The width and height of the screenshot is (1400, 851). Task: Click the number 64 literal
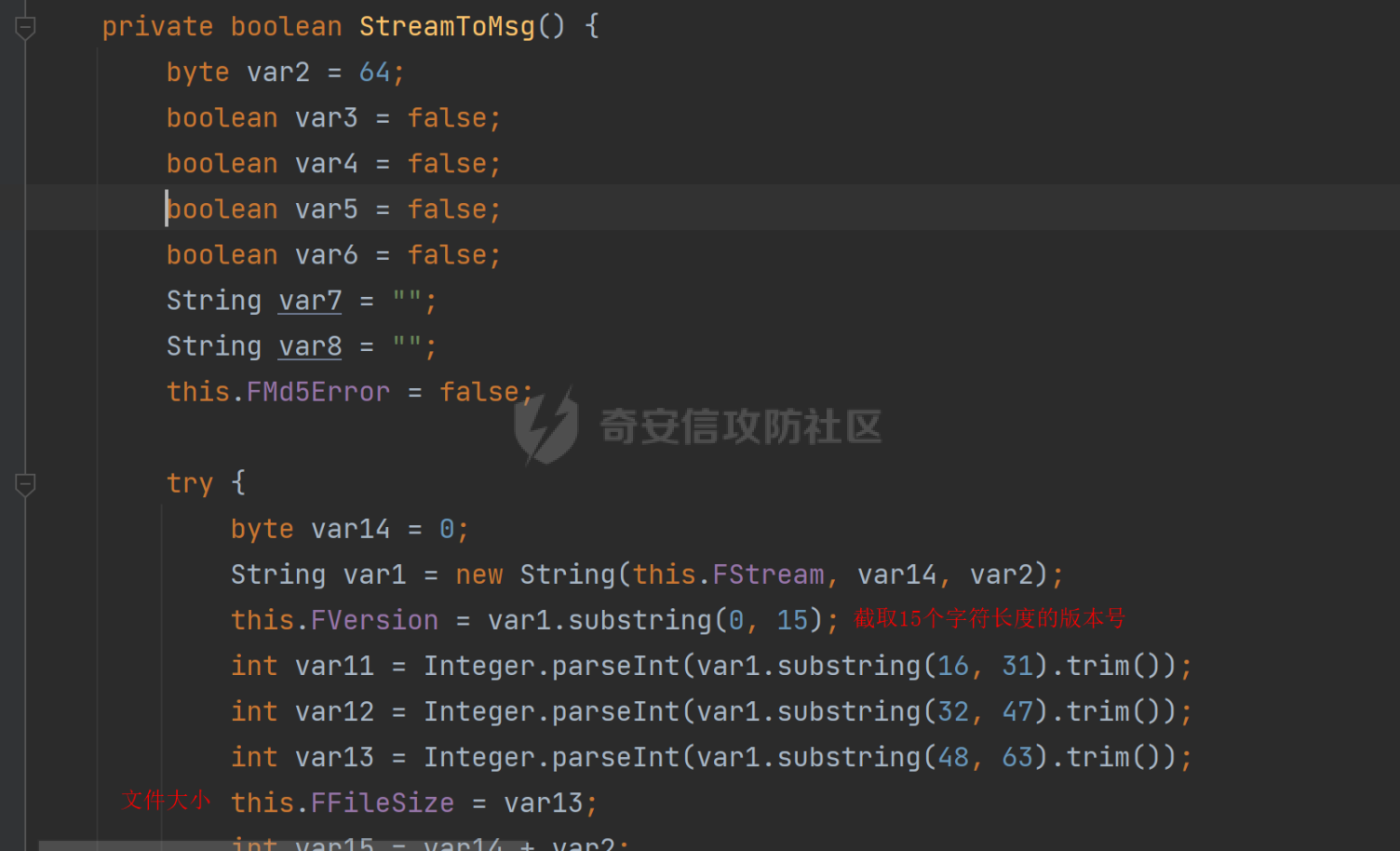point(375,73)
